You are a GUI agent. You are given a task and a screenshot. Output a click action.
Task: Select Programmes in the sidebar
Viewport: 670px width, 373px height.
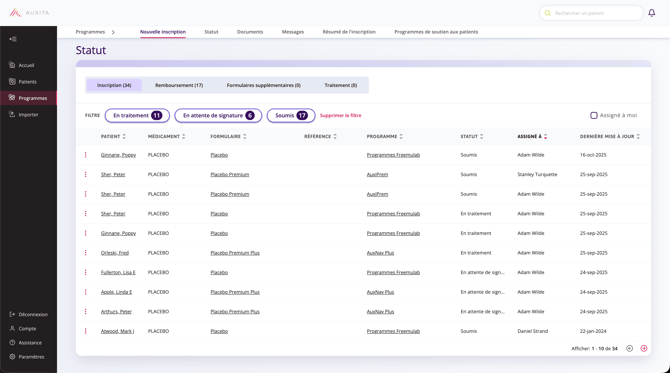point(28,98)
